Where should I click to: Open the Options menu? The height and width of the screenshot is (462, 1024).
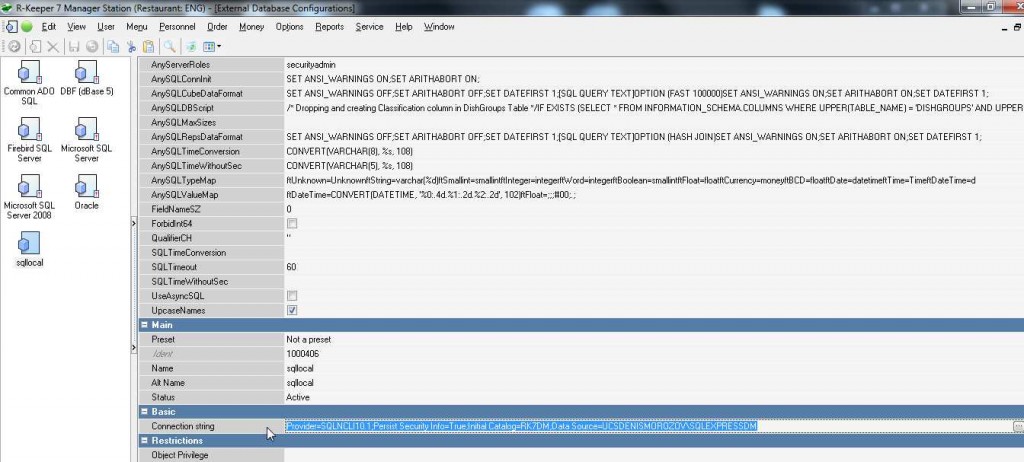pyautogui.click(x=289, y=27)
